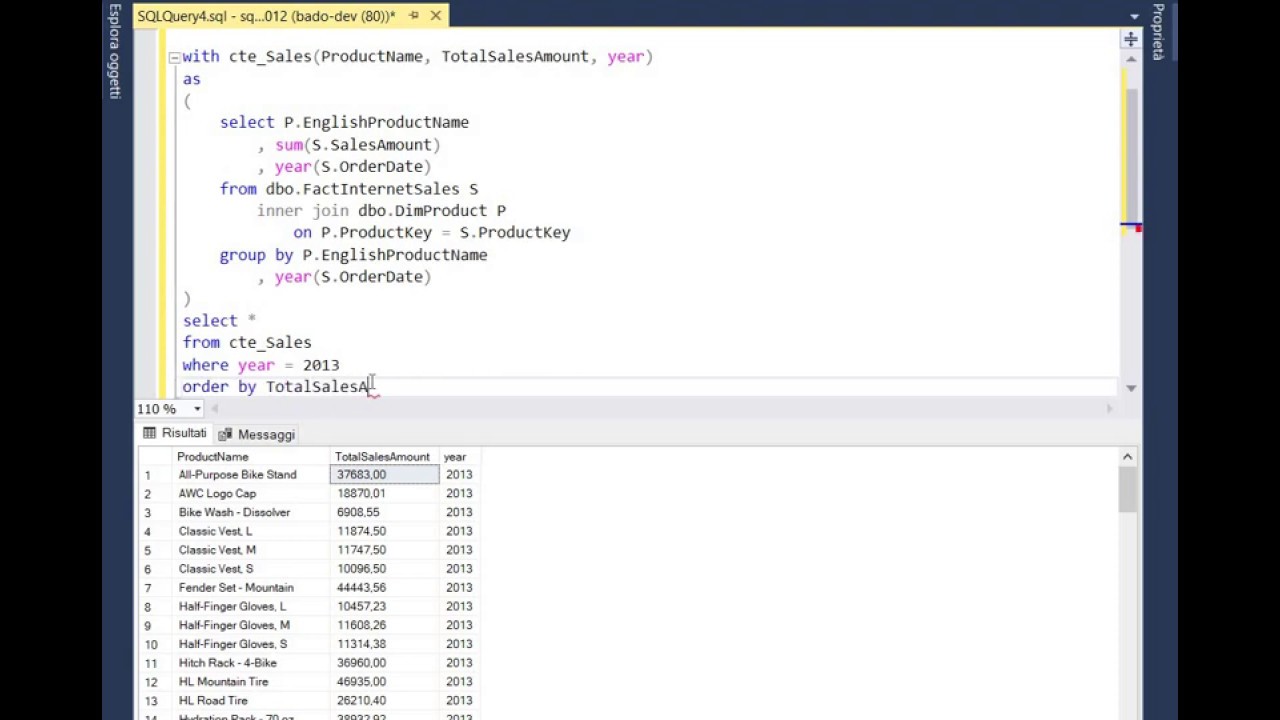Click cell 'Hitch Rack - 4-Bike'
This screenshot has height=720, width=1280.
click(x=251, y=663)
